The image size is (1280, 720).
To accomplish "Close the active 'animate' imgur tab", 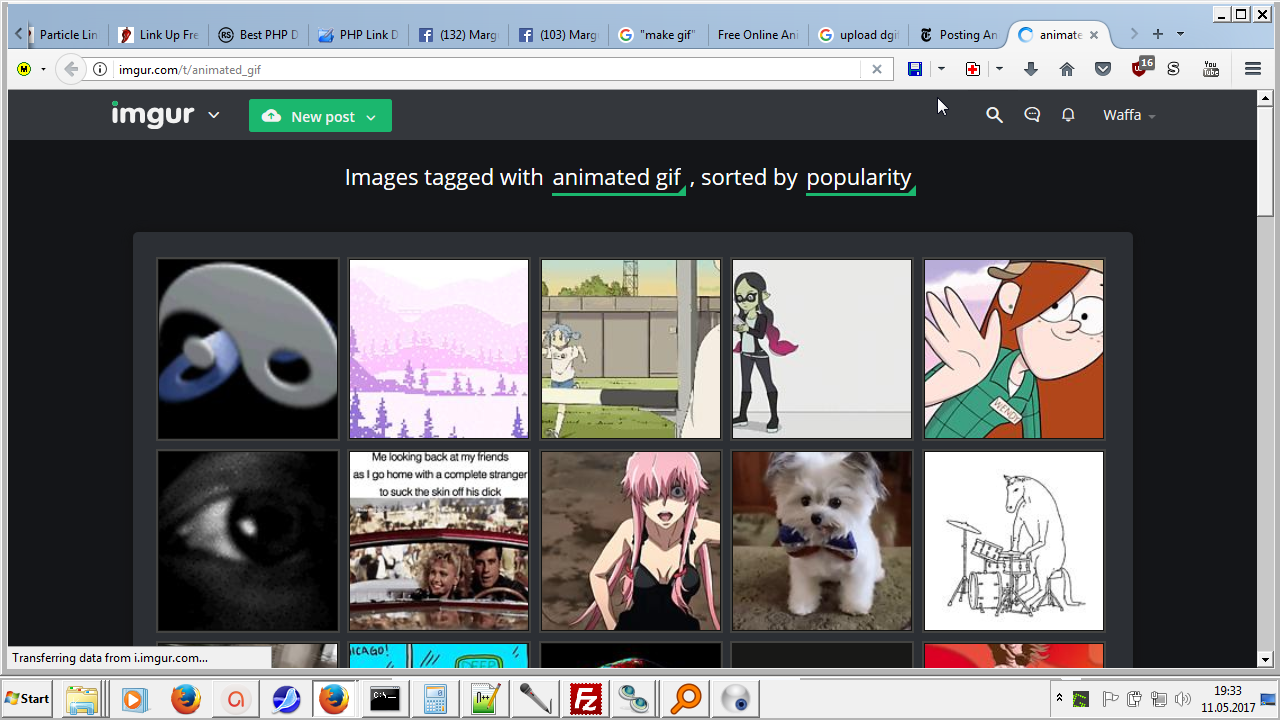I will [x=1094, y=35].
